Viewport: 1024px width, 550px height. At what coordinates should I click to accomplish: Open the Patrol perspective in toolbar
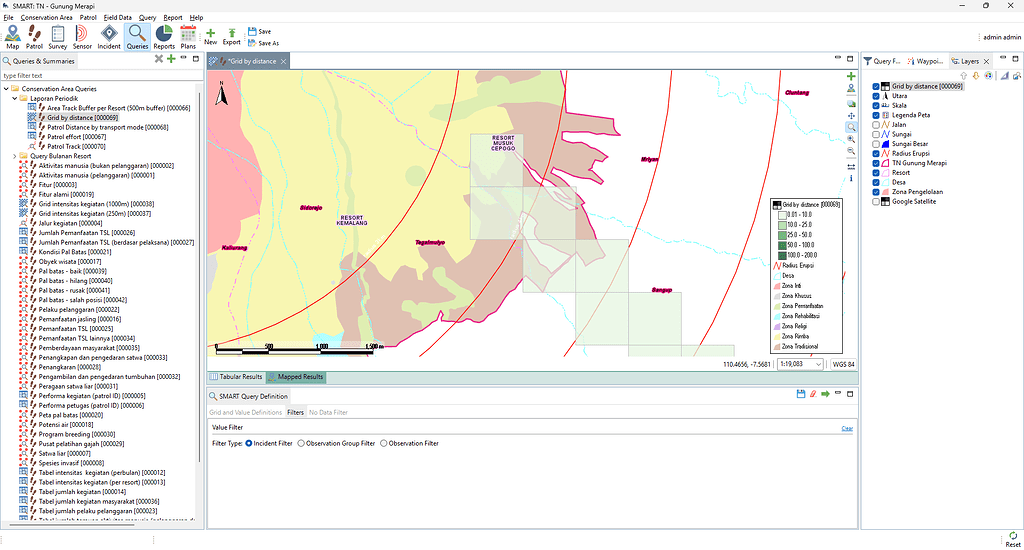35,36
